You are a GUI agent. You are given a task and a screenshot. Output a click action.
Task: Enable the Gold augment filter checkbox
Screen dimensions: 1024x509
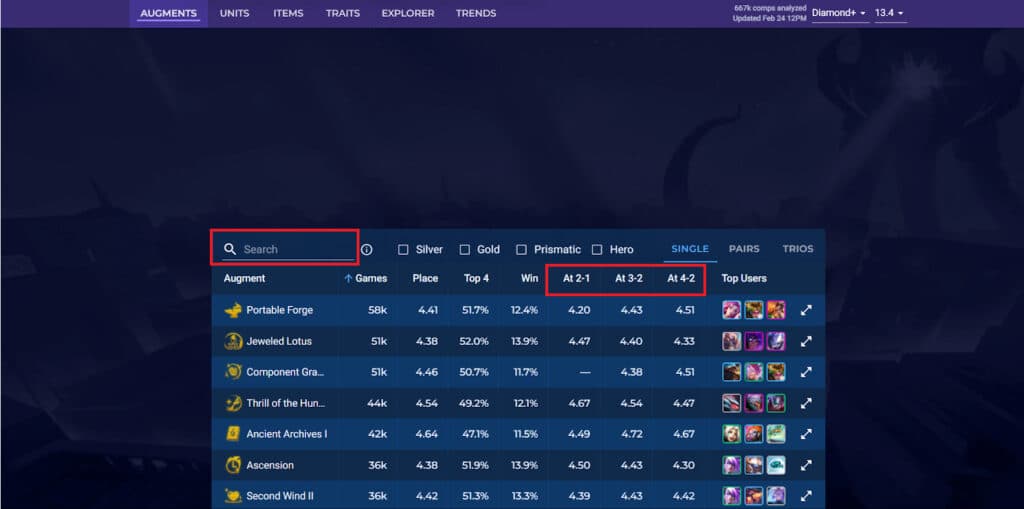tap(464, 250)
